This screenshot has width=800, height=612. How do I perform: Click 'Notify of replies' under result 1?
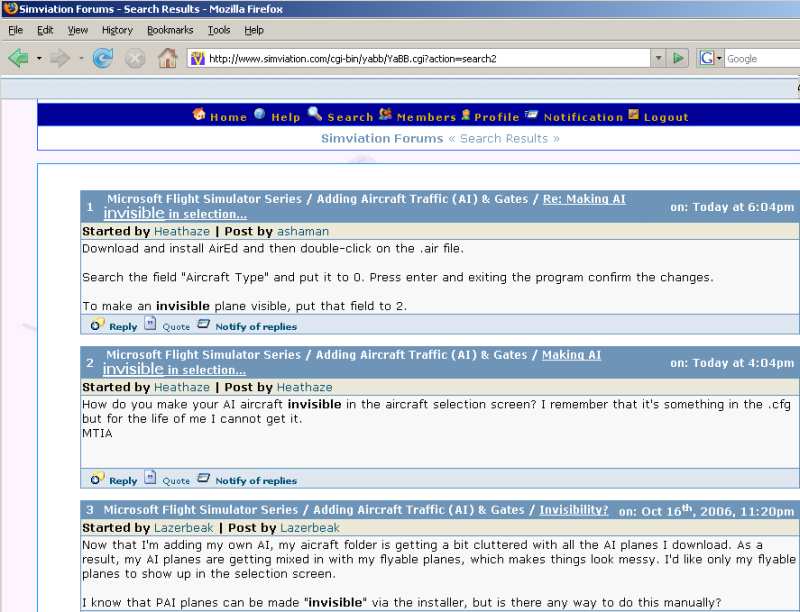pyautogui.click(x=256, y=327)
